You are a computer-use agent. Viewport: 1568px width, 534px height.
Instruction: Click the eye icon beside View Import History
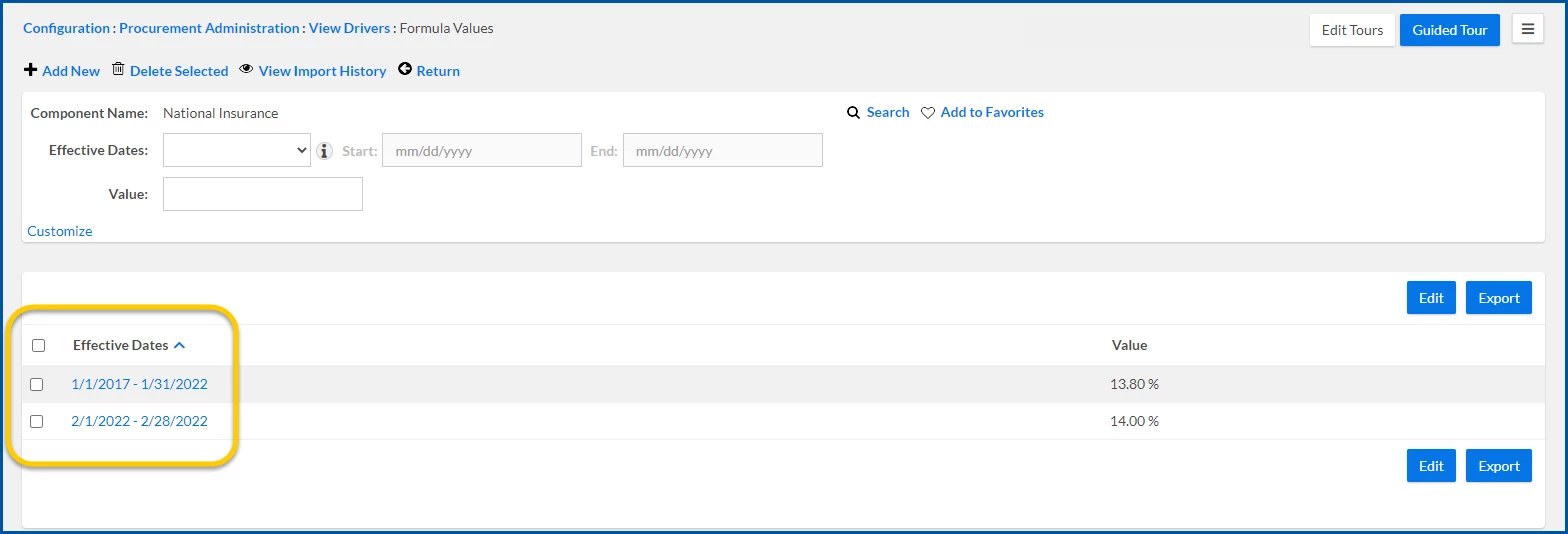pos(246,69)
